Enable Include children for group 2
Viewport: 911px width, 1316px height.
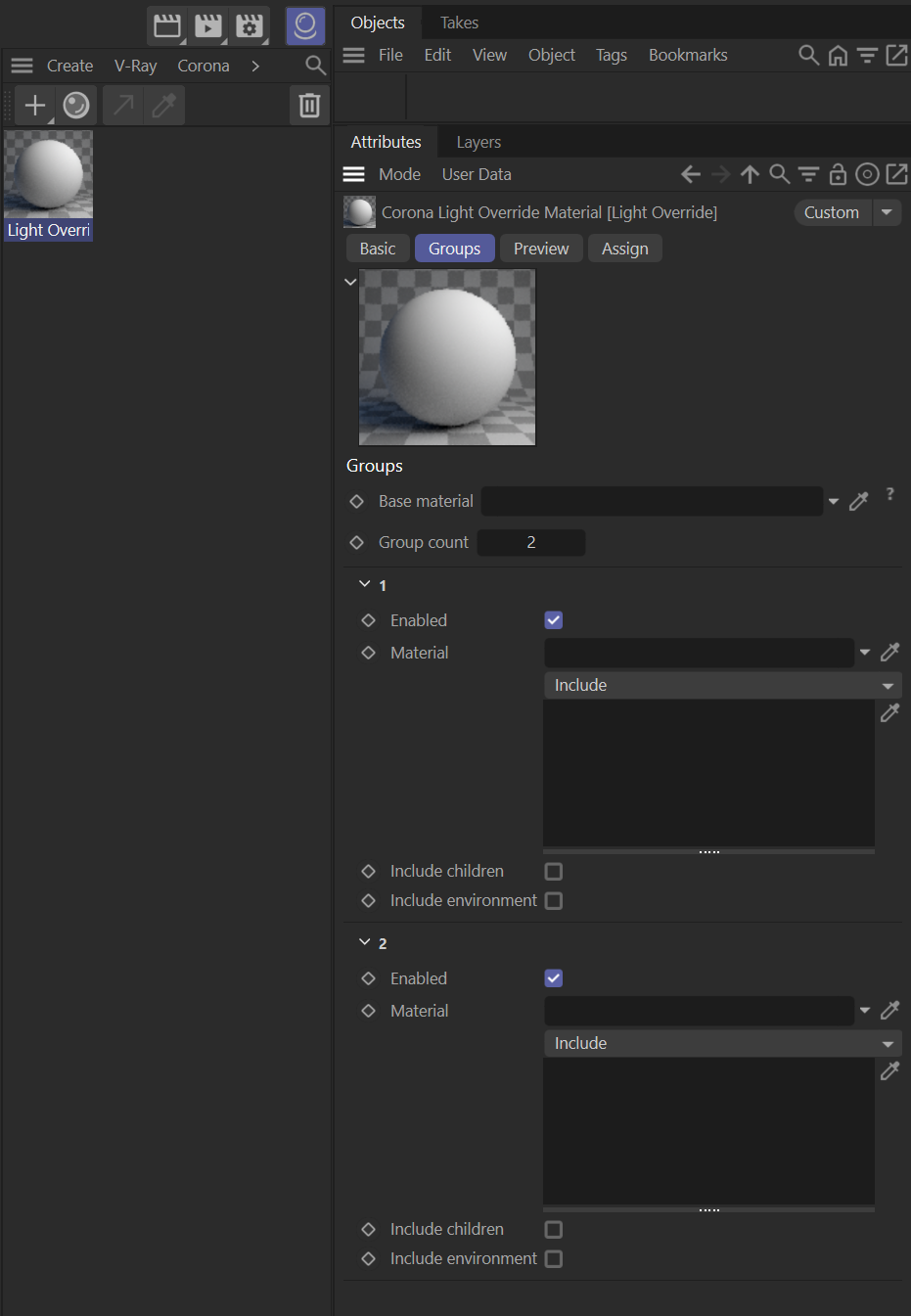[x=554, y=1229]
